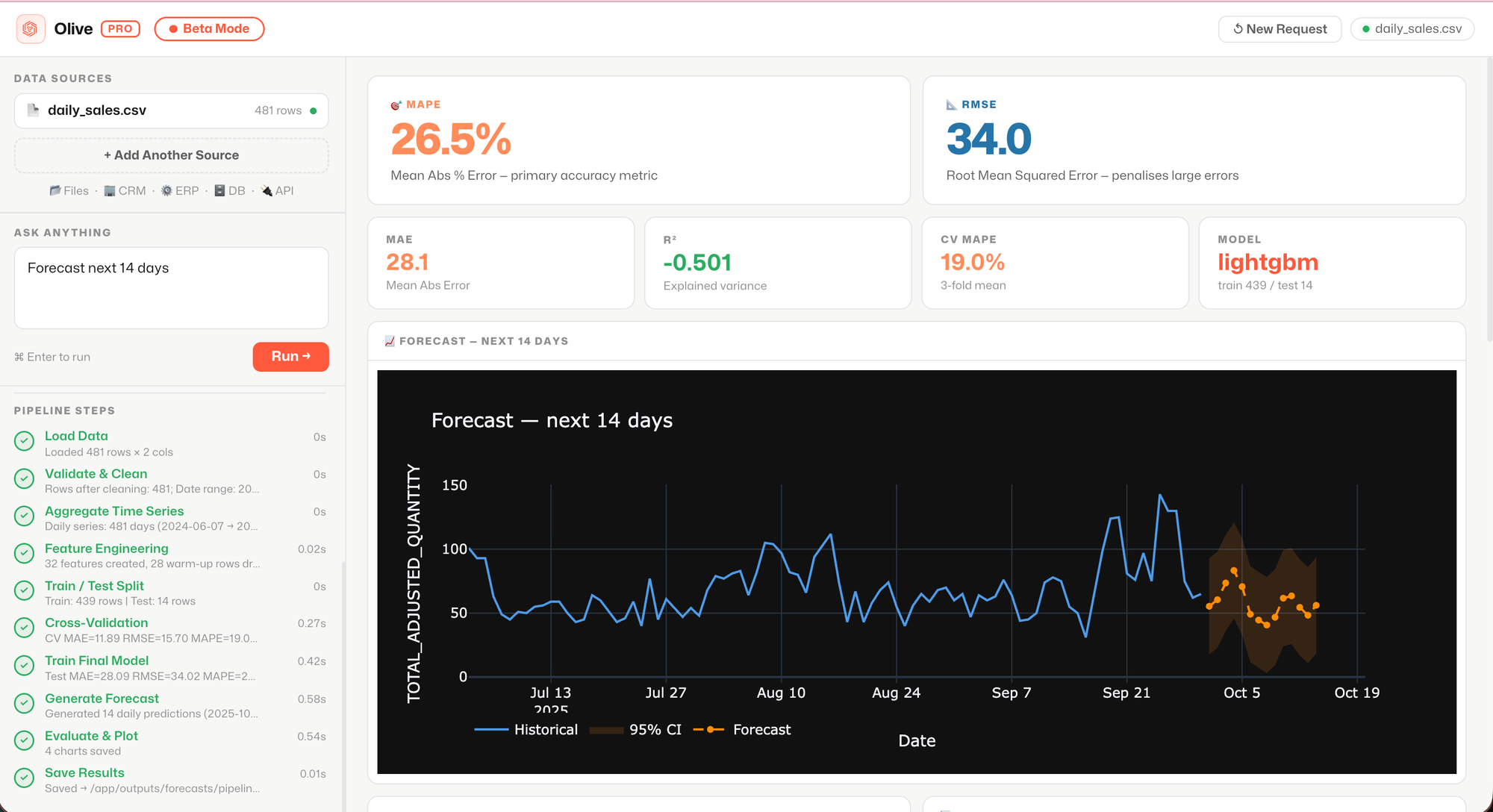
Task: Toggle the Beta Mode pill
Action: coord(209,29)
